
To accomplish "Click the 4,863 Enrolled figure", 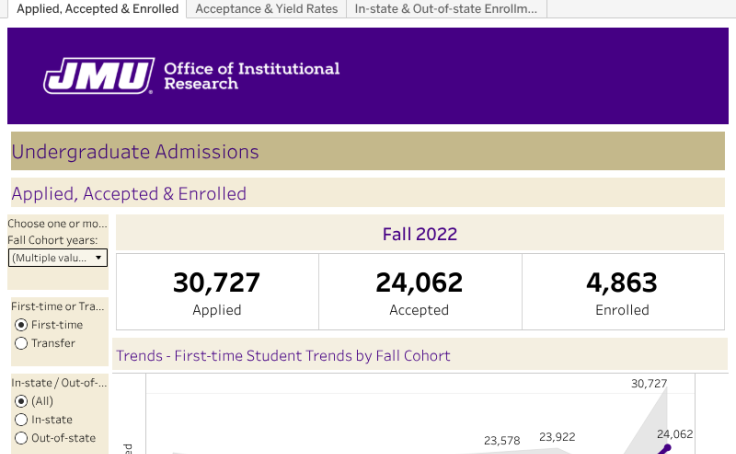I will point(622,283).
